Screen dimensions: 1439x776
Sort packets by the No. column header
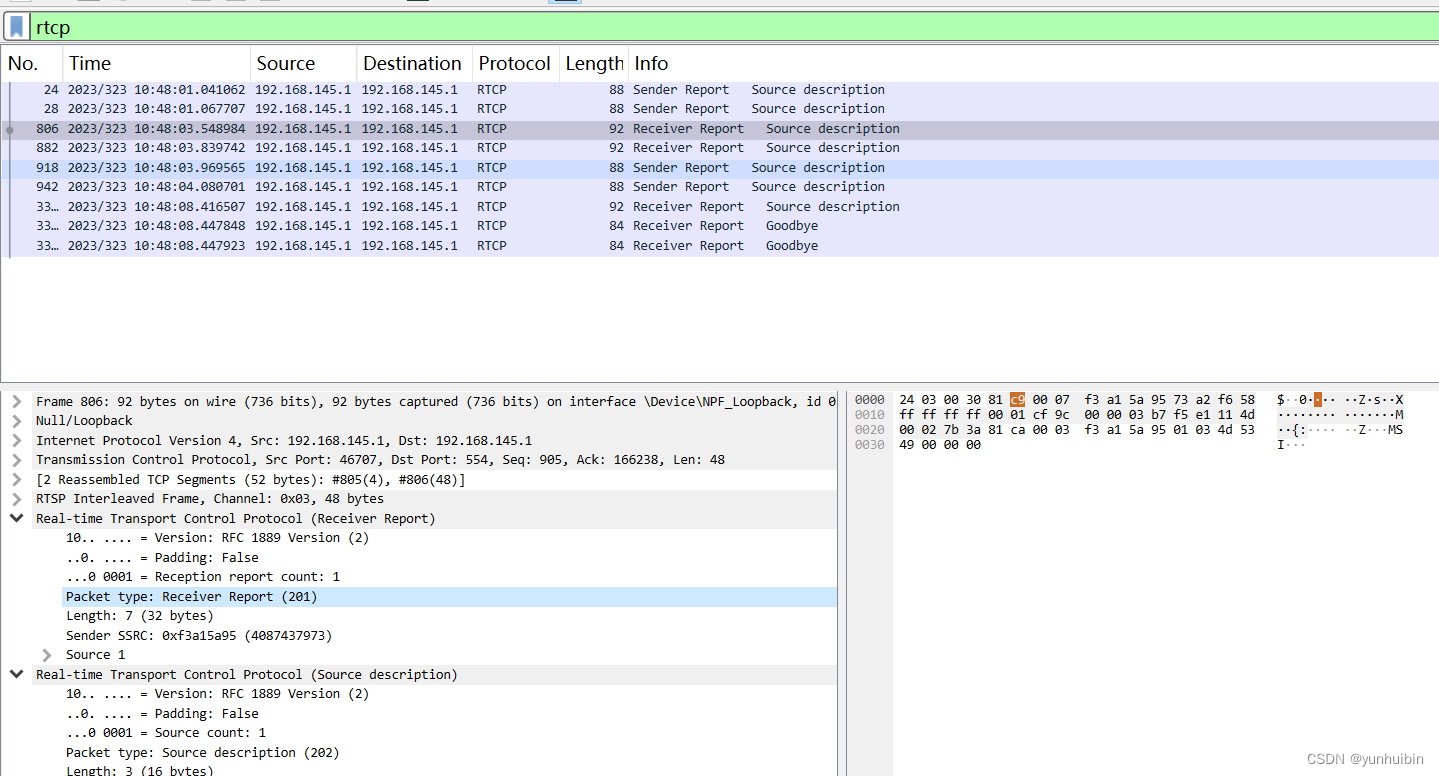(32, 63)
